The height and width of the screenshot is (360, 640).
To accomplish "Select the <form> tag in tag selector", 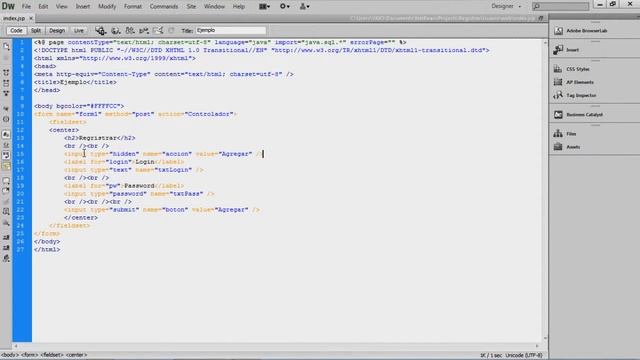I will pyautogui.click(x=29, y=355).
